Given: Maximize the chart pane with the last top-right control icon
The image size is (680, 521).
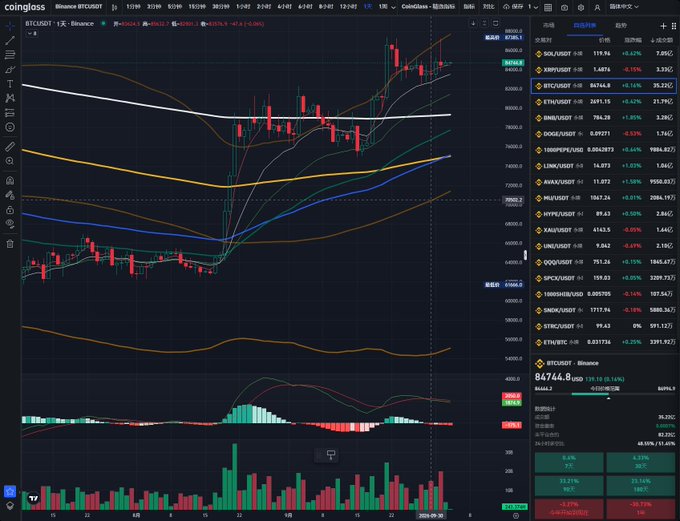Looking at the screenshot, I should 496,23.
